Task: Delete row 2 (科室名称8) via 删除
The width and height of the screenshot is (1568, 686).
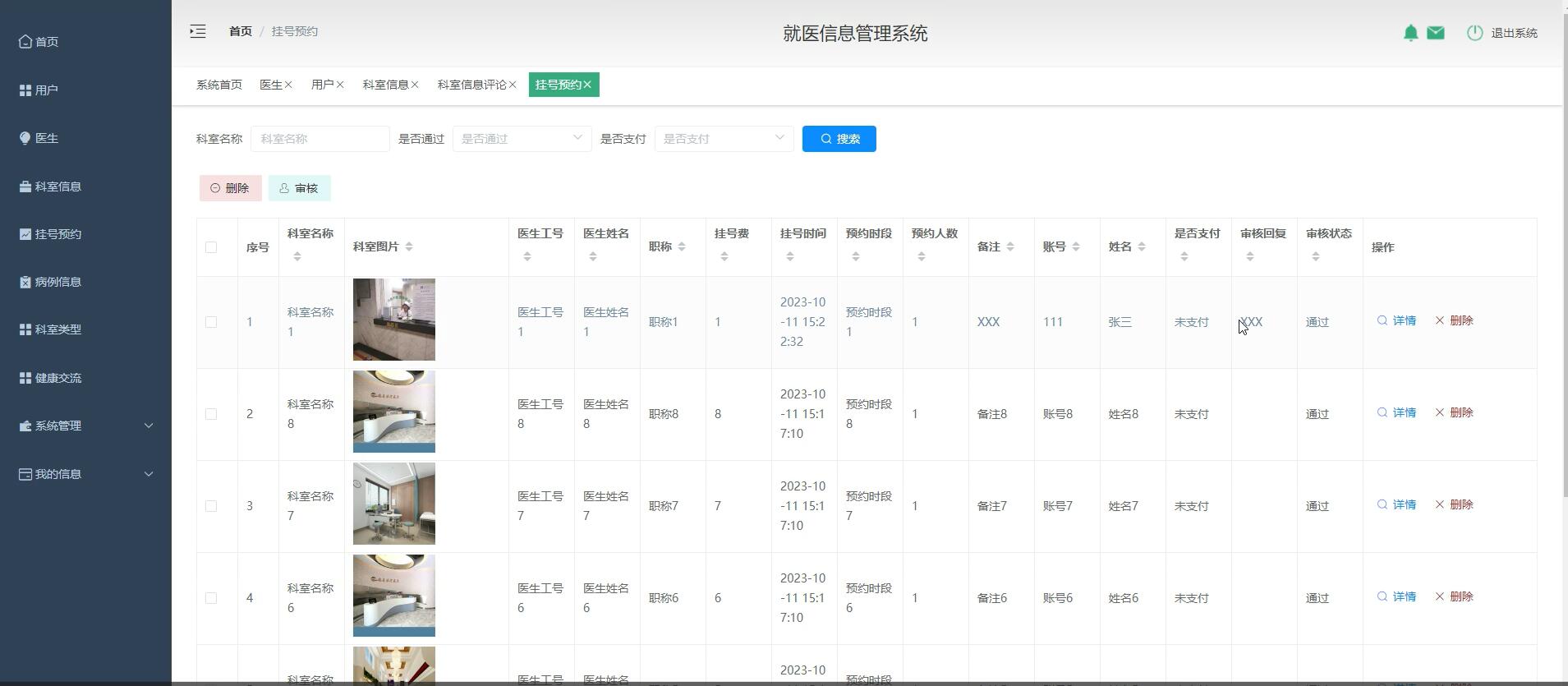Action: (x=1454, y=412)
